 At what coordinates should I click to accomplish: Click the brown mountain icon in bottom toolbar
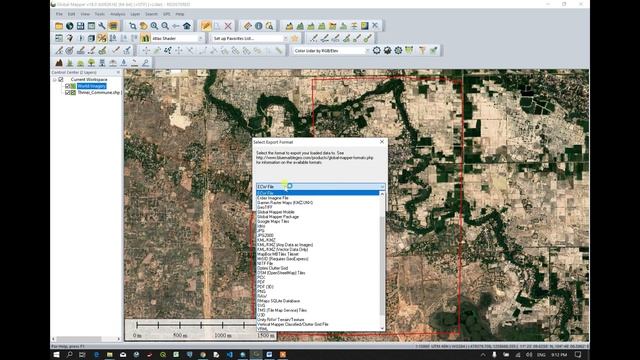pyautogui.click(x=59, y=63)
